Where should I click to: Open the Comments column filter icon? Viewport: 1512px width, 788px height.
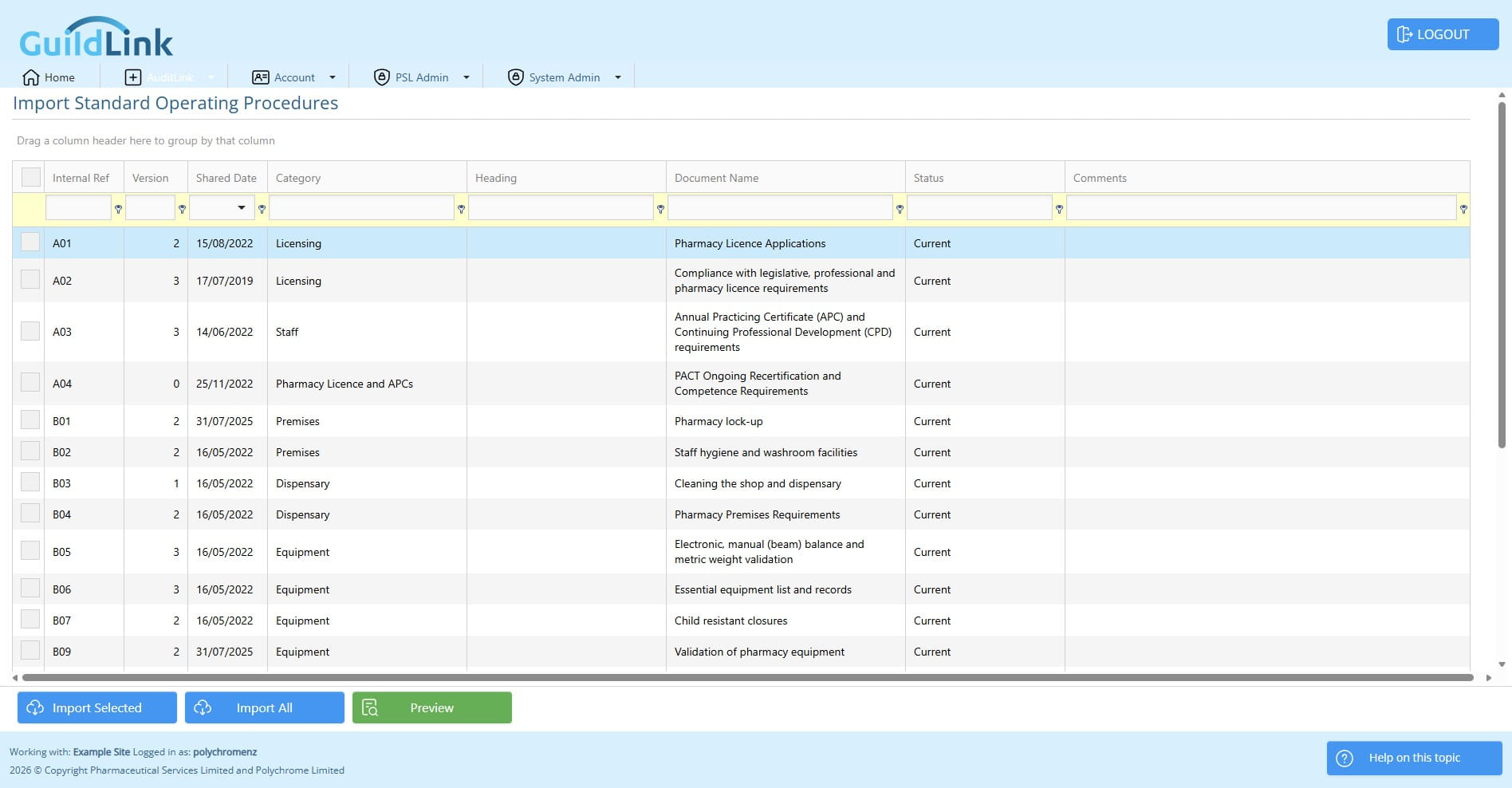[x=1463, y=209]
